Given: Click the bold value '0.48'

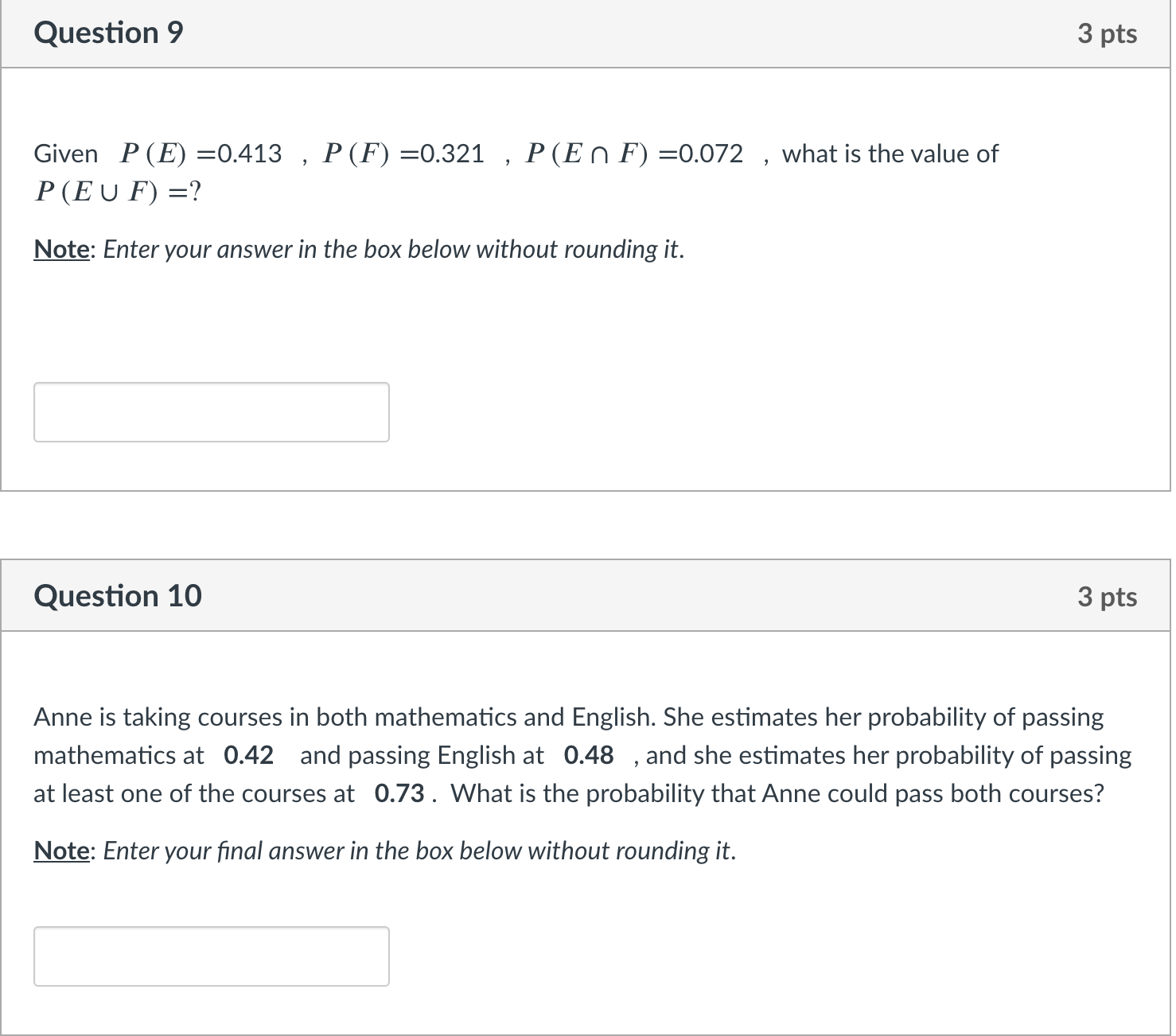Looking at the screenshot, I should pyautogui.click(x=589, y=755).
